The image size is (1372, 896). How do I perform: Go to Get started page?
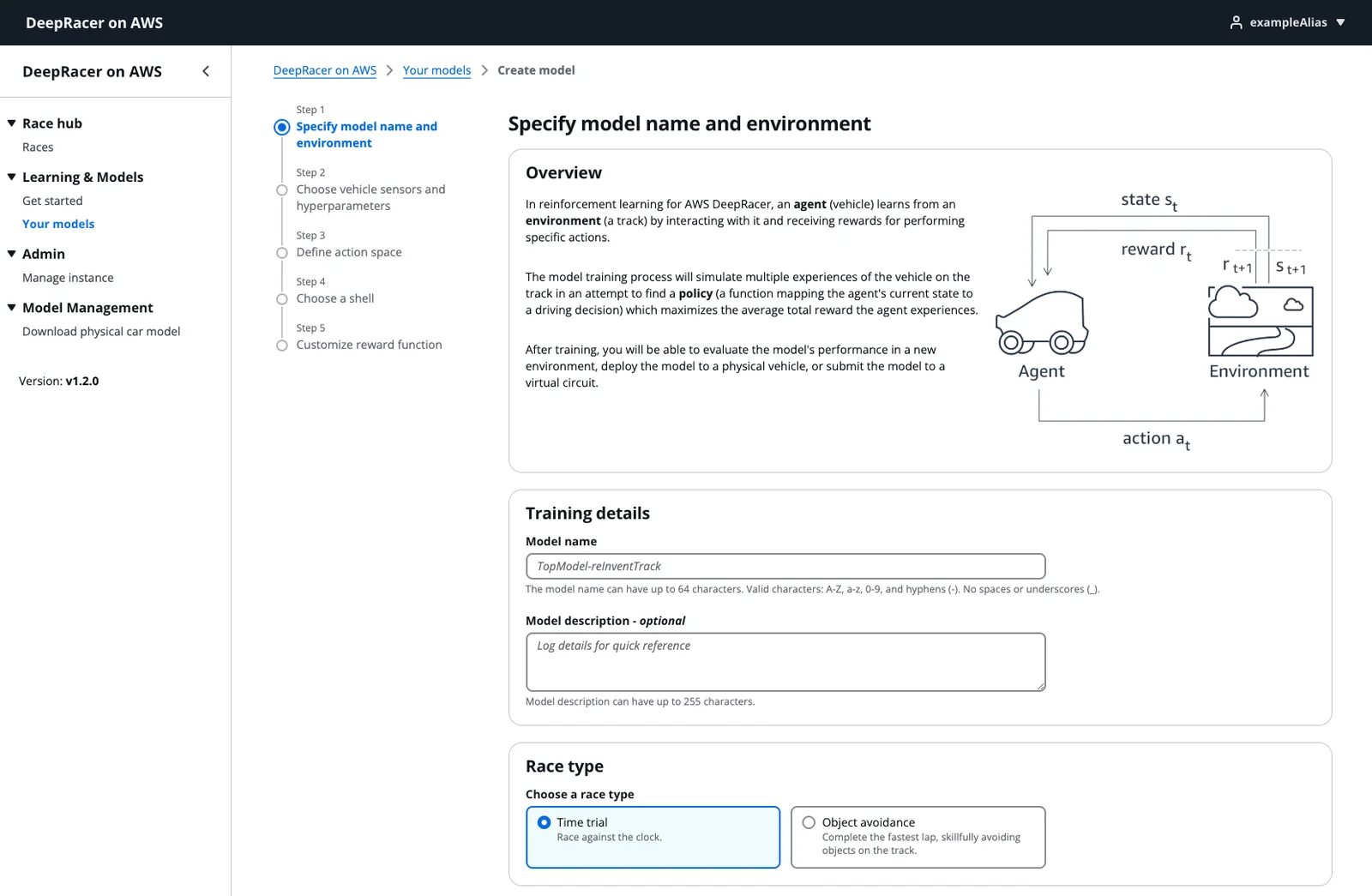(x=52, y=201)
